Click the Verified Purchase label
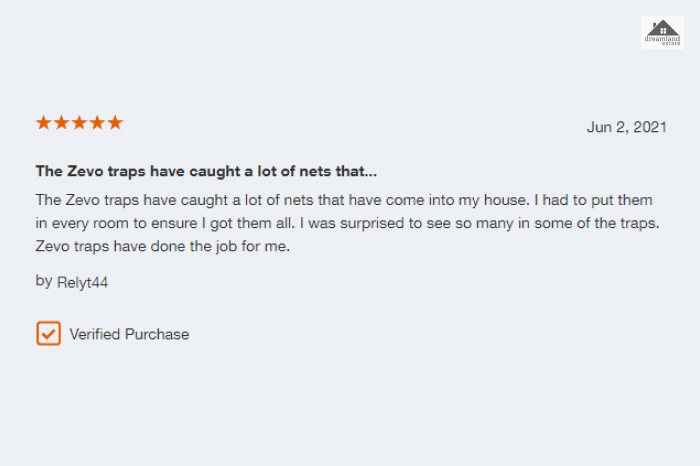 click(129, 334)
